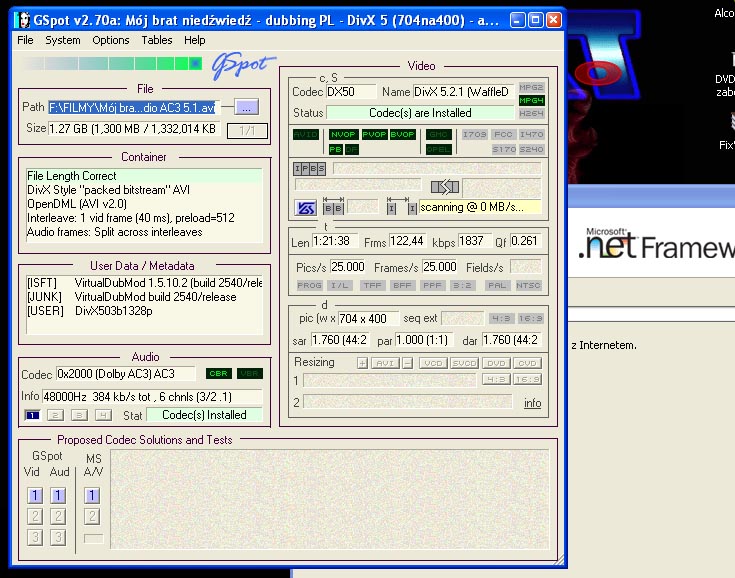The height and width of the screenshot is (578, 735).
Task: Click the Resizing DVD button
Action: click(496, 363)
